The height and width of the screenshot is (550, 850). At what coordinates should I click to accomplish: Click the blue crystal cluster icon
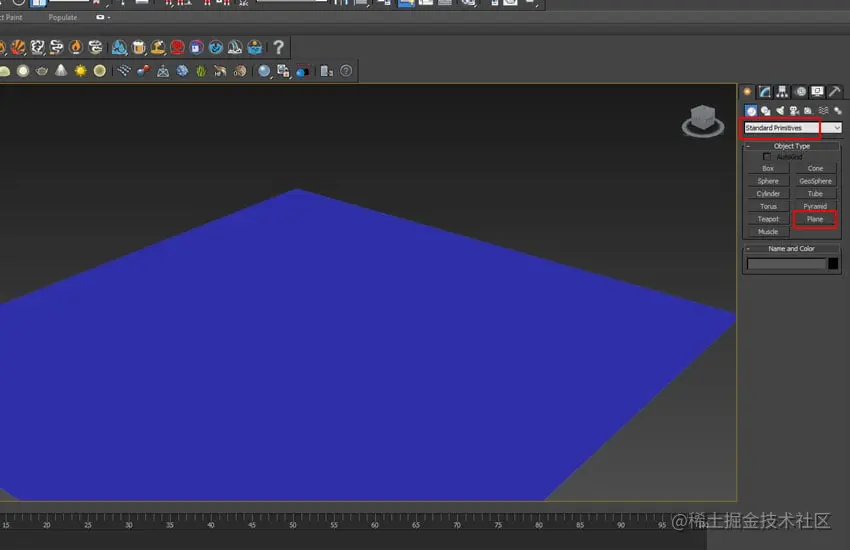[x=183, y=71]
